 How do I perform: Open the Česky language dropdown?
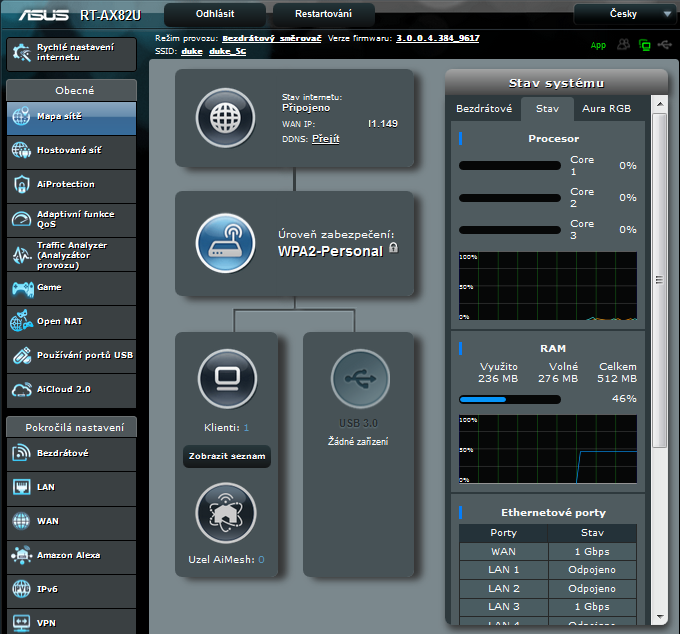[x=626, y=14]
